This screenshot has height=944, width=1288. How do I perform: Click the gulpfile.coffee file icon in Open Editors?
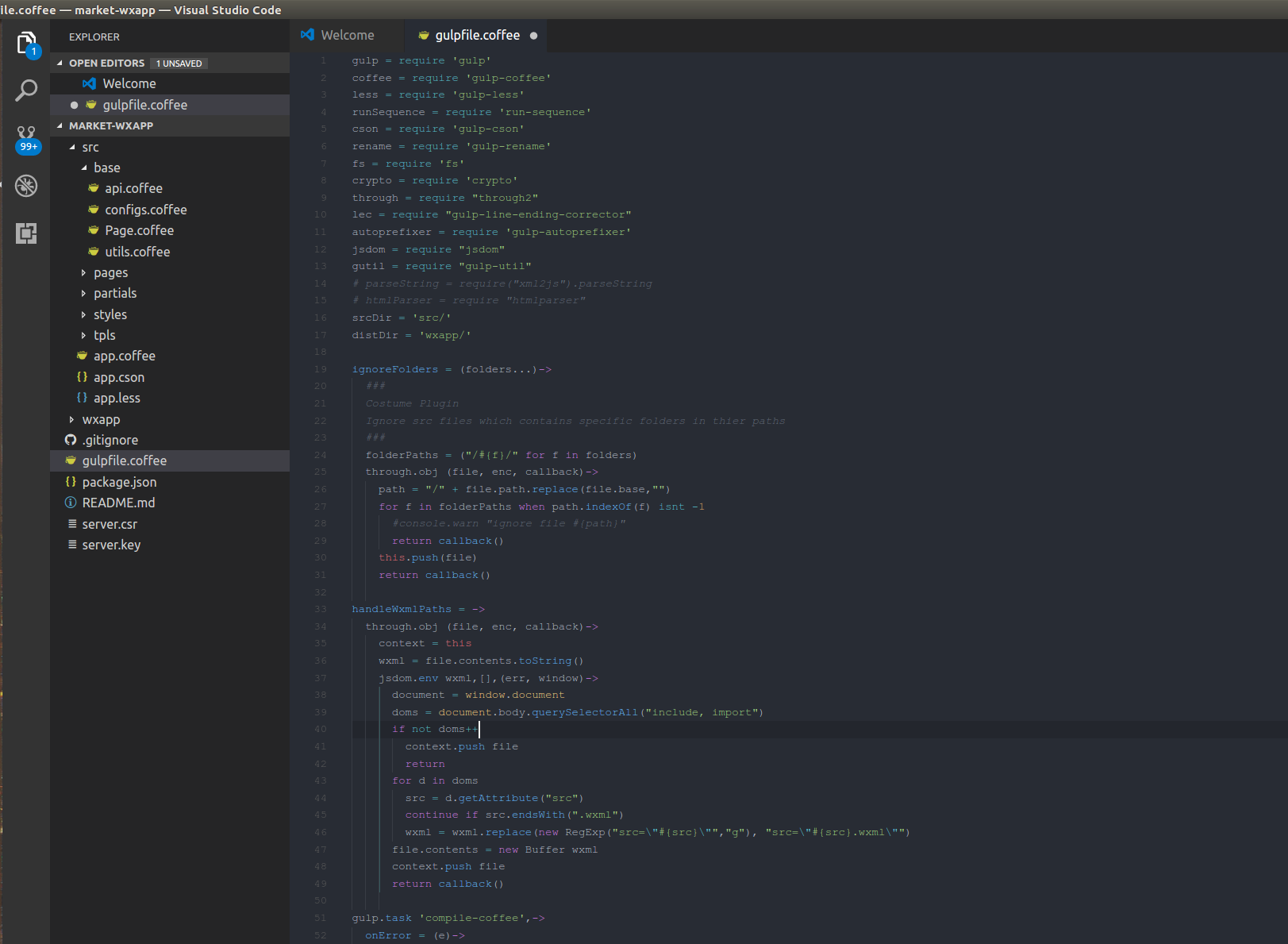pyautogui.click(x=92, y=104)
